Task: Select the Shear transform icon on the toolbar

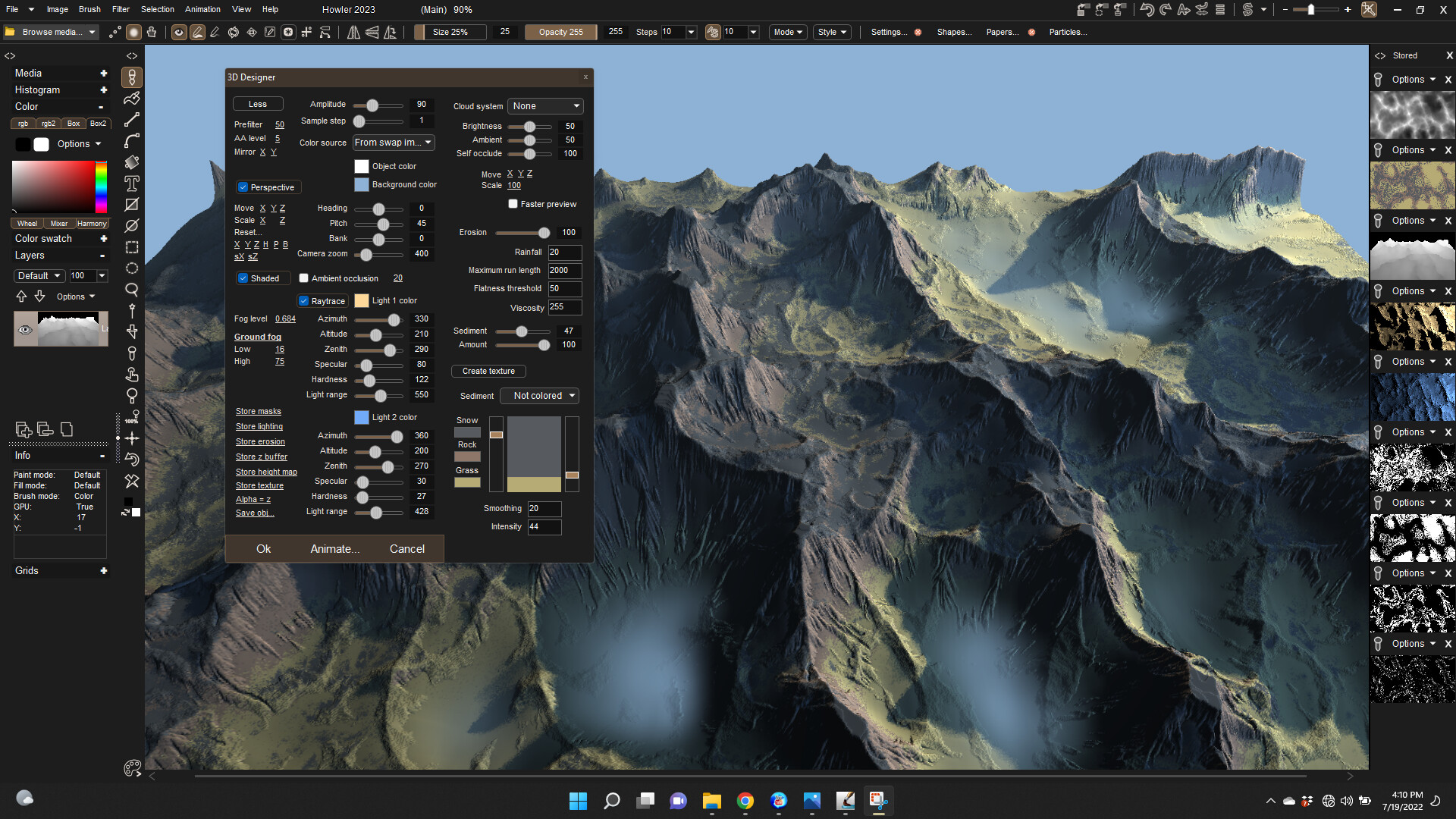Action: click(x=391, y=32)
